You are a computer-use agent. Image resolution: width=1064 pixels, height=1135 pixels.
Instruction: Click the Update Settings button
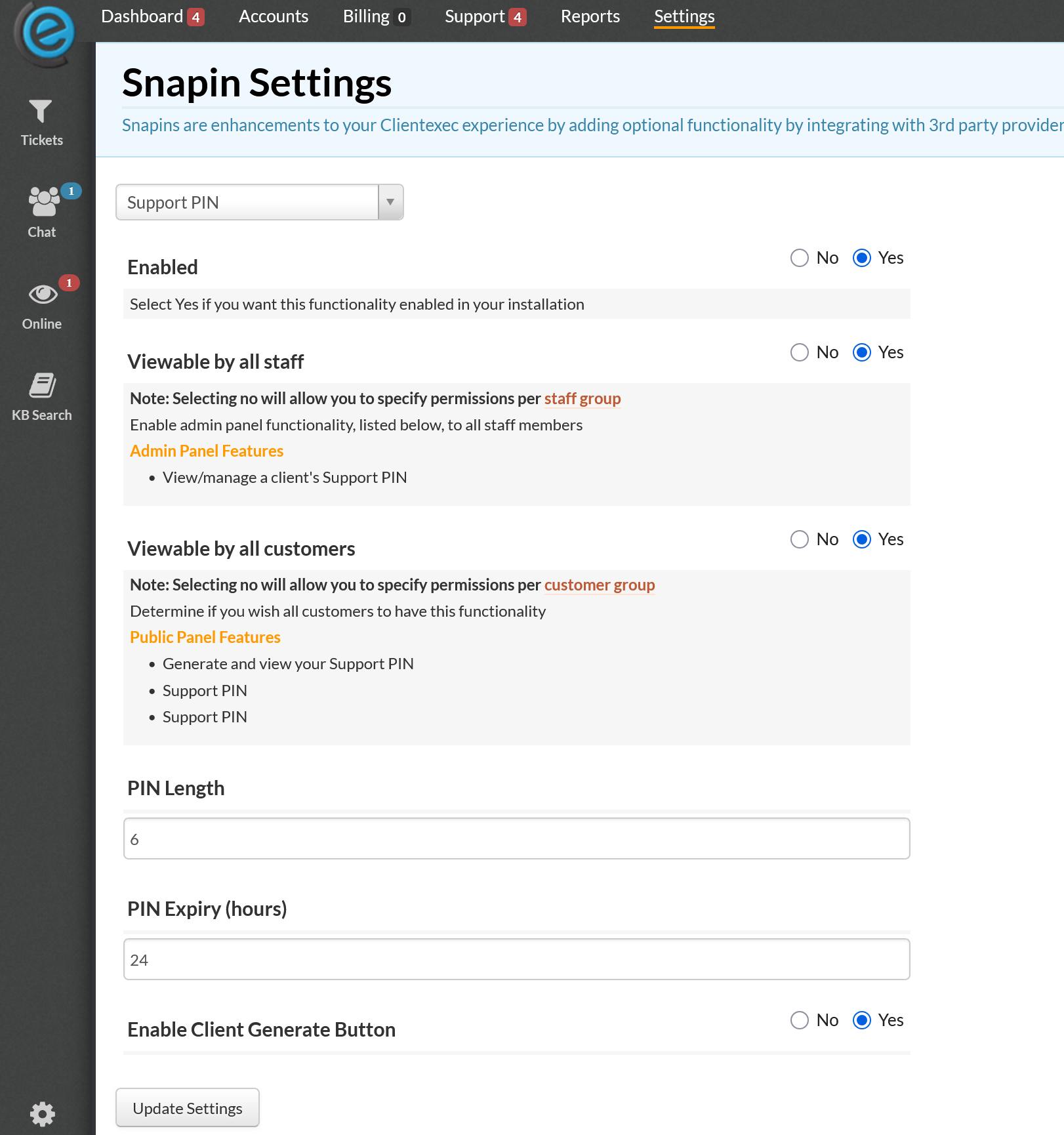188,1108
